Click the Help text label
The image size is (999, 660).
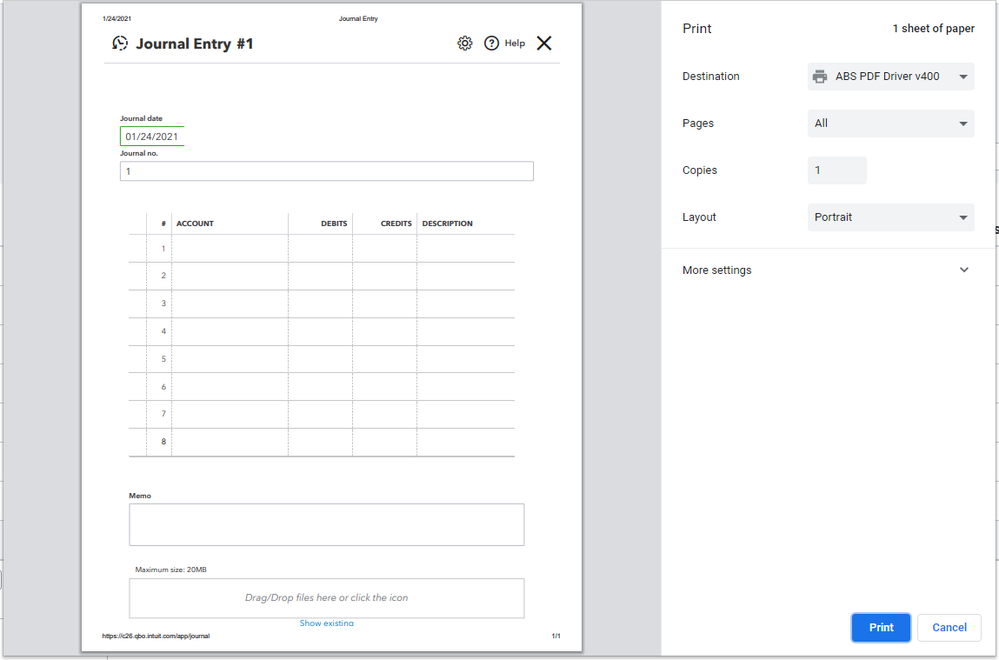pos(515,43)
